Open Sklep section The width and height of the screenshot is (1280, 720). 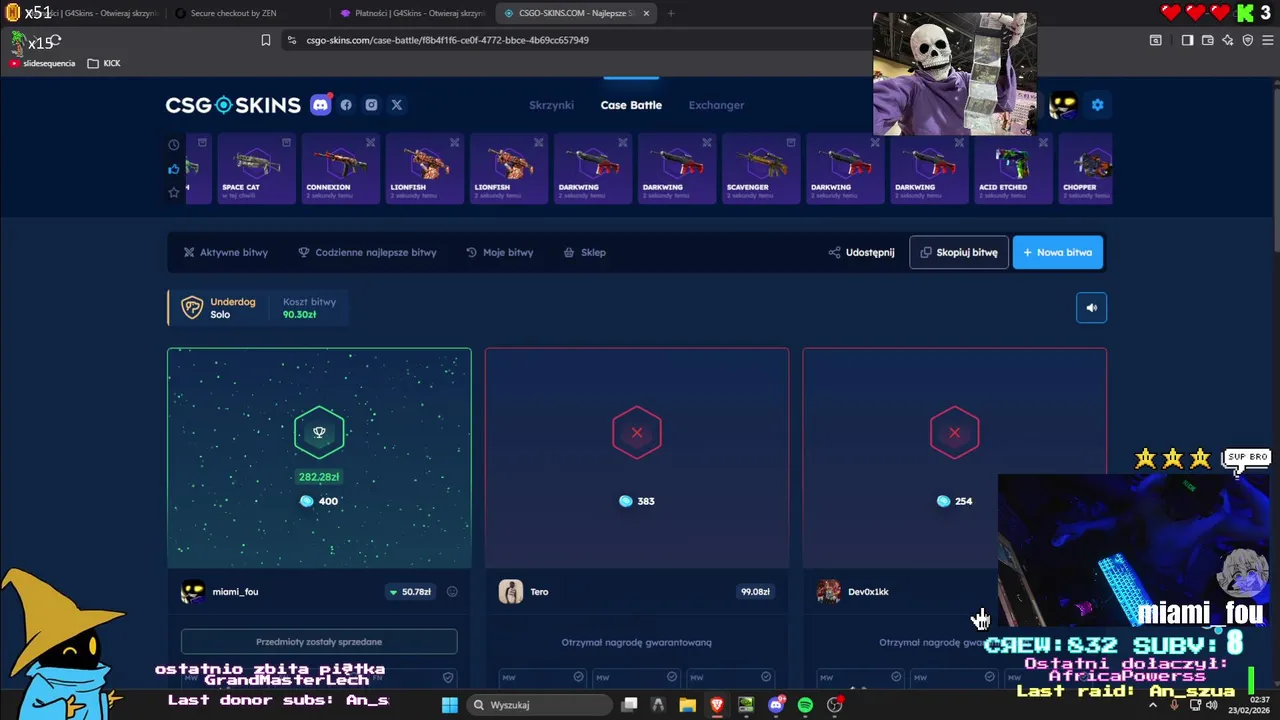coord(585,252)
